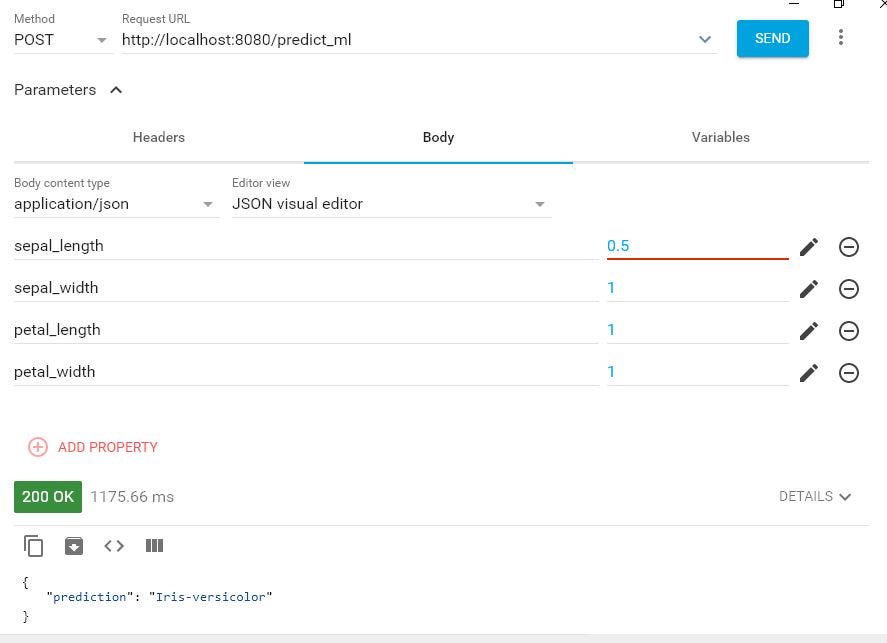View response as raw code
Viewport: 887px width, 643px height.
pos(113,546)
